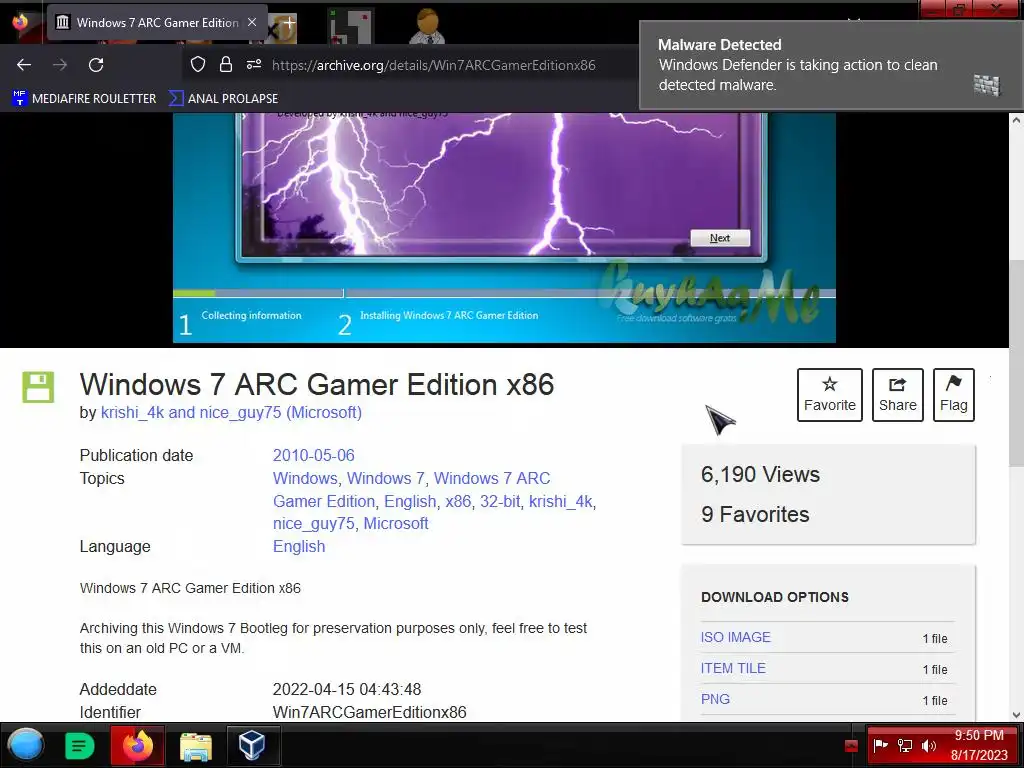1024x768 pixels.
Task: Click the maze thumbnail in the tab bar
Action: click(x=351, y=25)
